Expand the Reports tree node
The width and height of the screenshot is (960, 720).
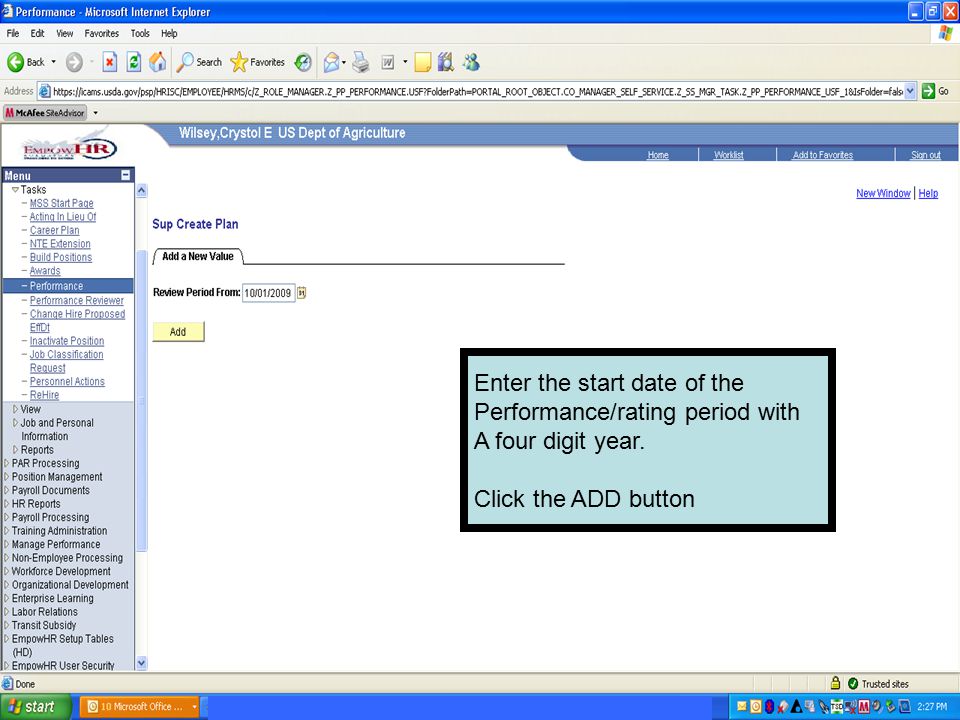15,449
